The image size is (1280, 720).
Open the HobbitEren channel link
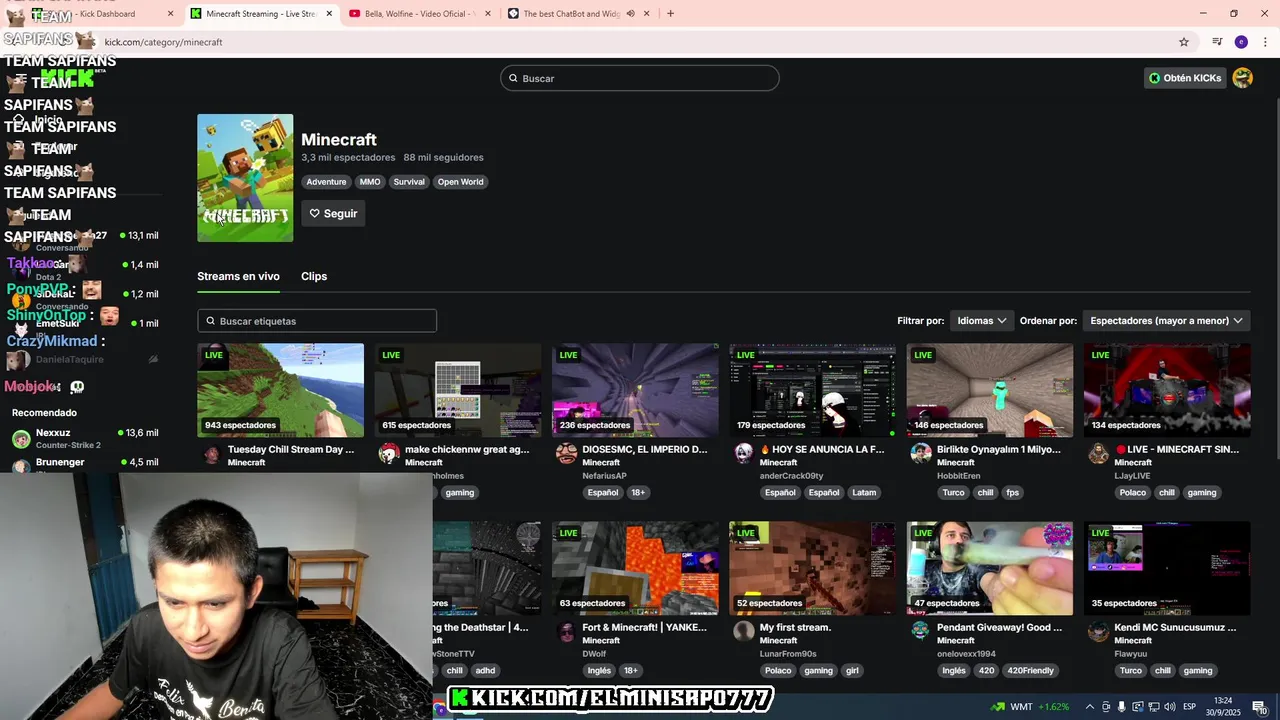pyautogui.click(x=958, y=476)
